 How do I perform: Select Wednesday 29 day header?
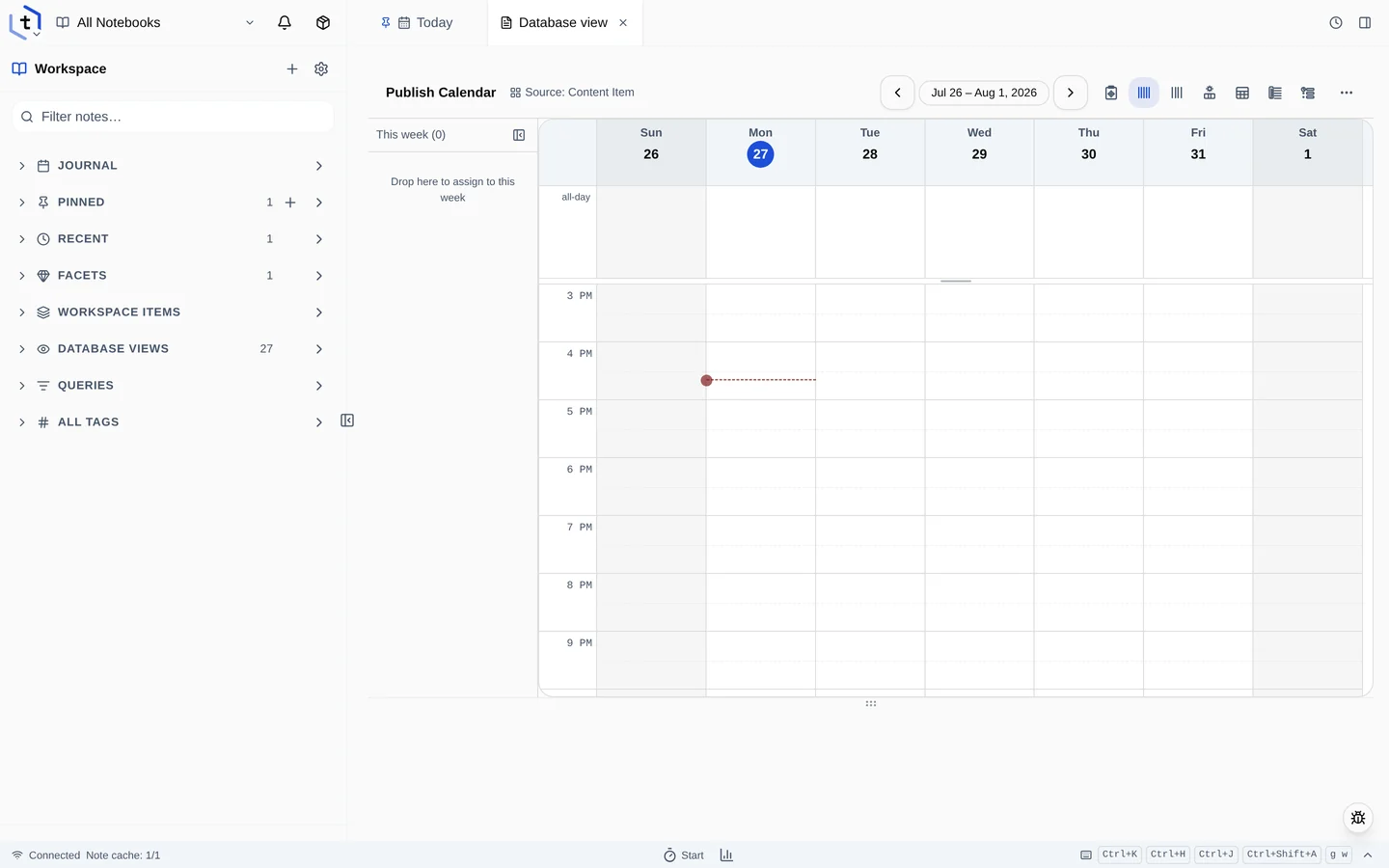coord(979,152)
